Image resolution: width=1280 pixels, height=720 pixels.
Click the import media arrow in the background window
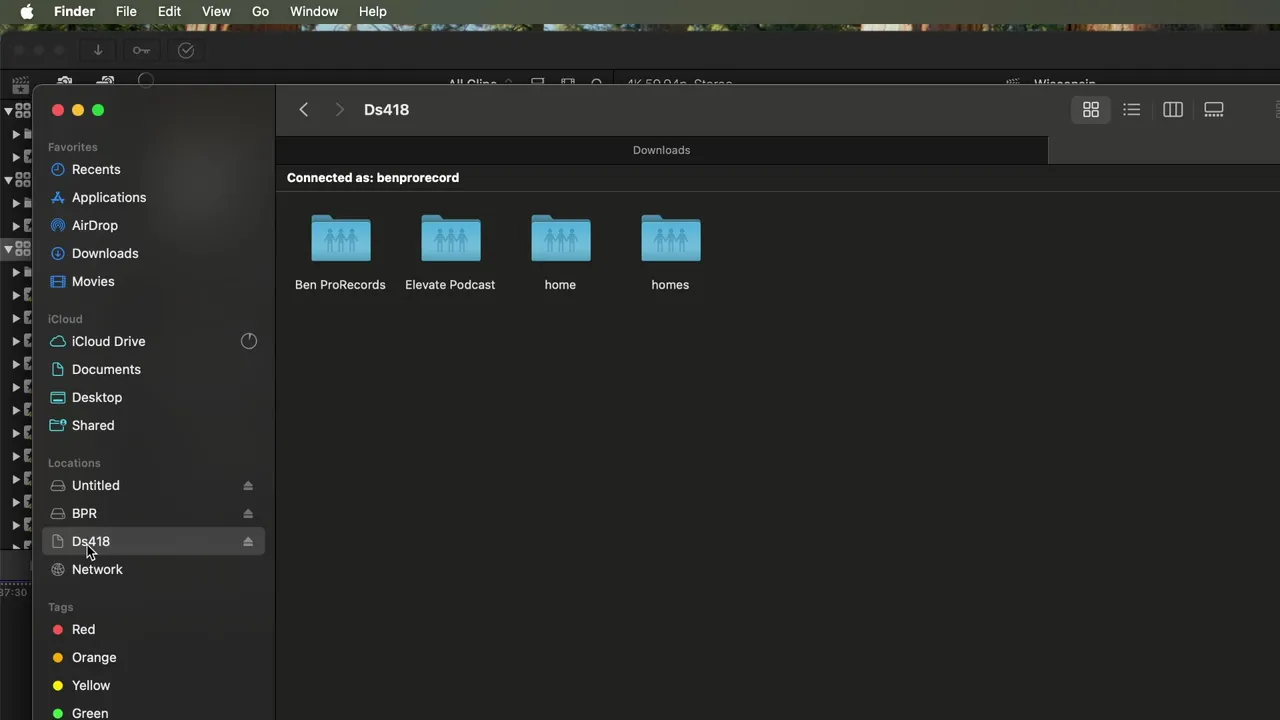98,50
